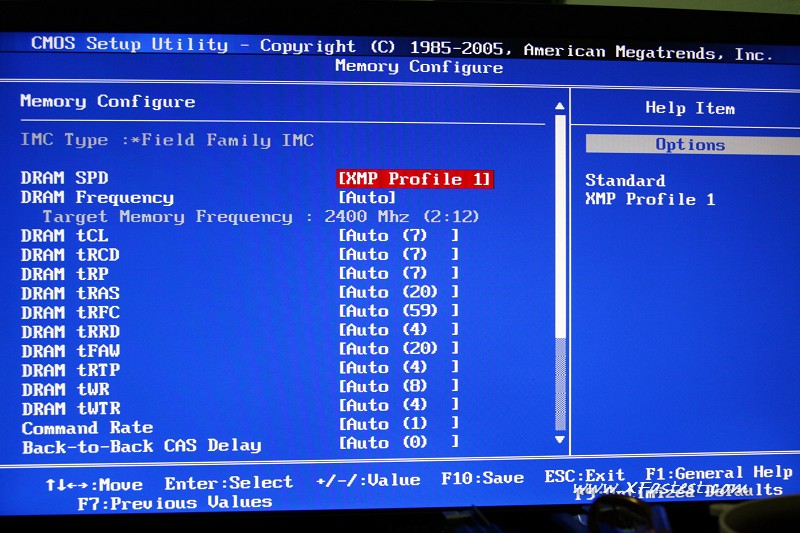Open Back-to-Back CAS Delay value
The image size is (800, 533).
(398, 442)
